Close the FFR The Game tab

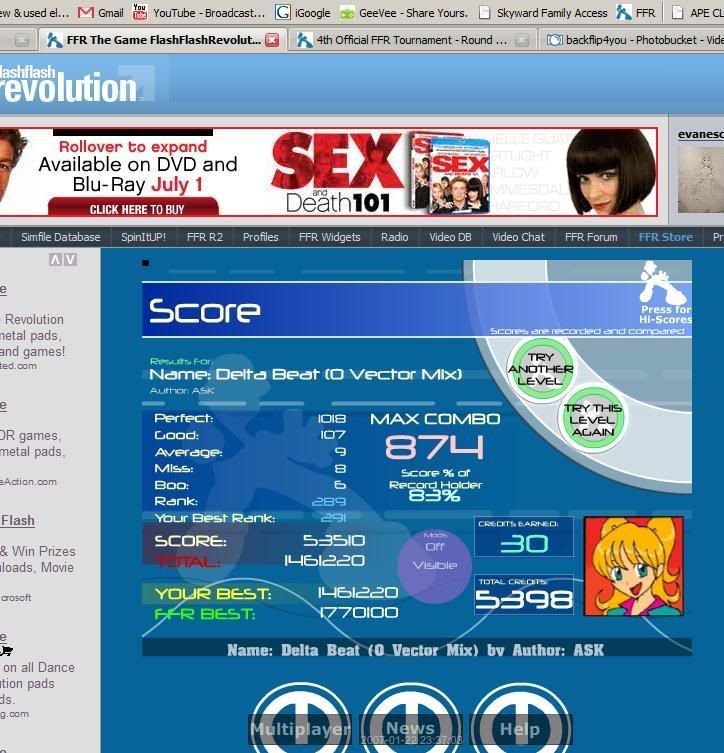click(x=274, y=41)
